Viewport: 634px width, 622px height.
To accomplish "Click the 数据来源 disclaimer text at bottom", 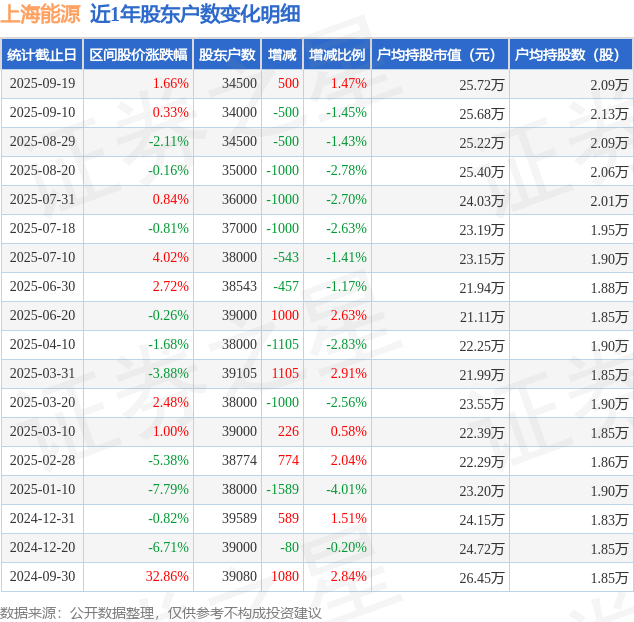I will [x=161, y=611].
